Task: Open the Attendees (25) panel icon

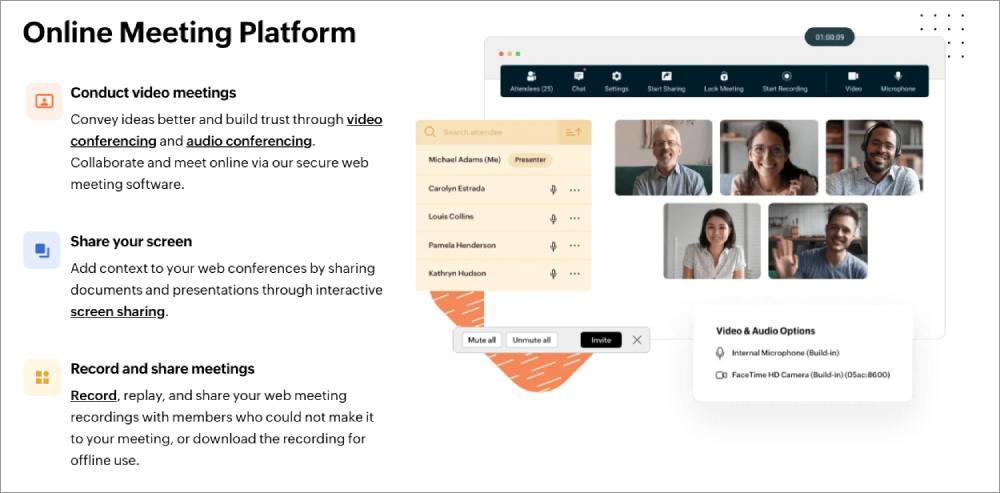Action: coord(531,76)
